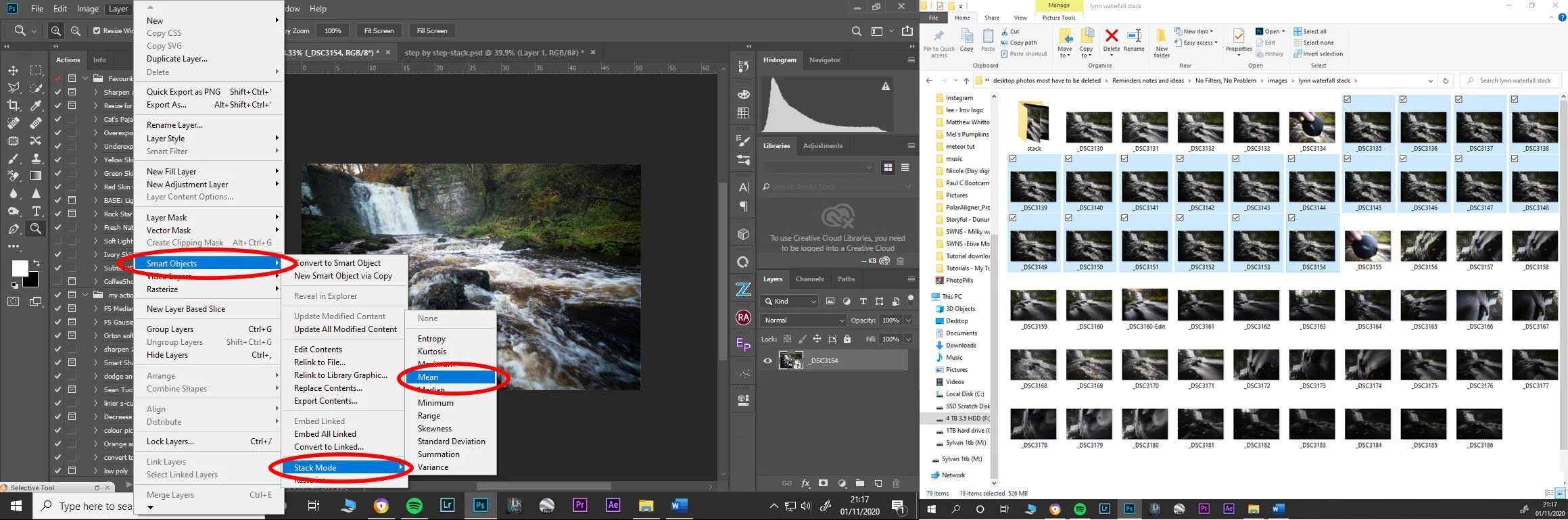Image resolution: width=1568 pixels, height=520 pixels.
Task: Select the Zoom tool in the toolbar
Action: [x=36, y=229]
